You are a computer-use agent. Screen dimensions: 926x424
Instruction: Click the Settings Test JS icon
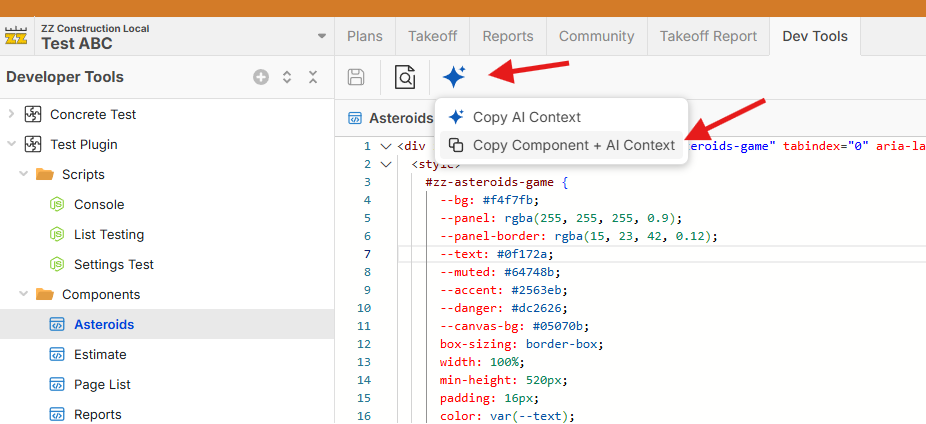[x=57, y=265]
